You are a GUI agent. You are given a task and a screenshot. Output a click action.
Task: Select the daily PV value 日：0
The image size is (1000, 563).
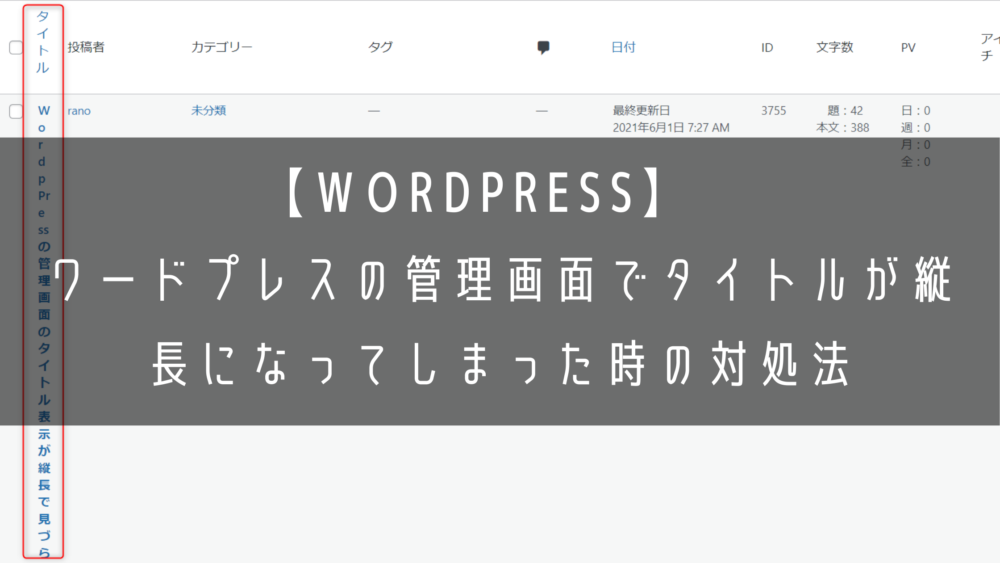pyautogui.click(x=916, y=111)
